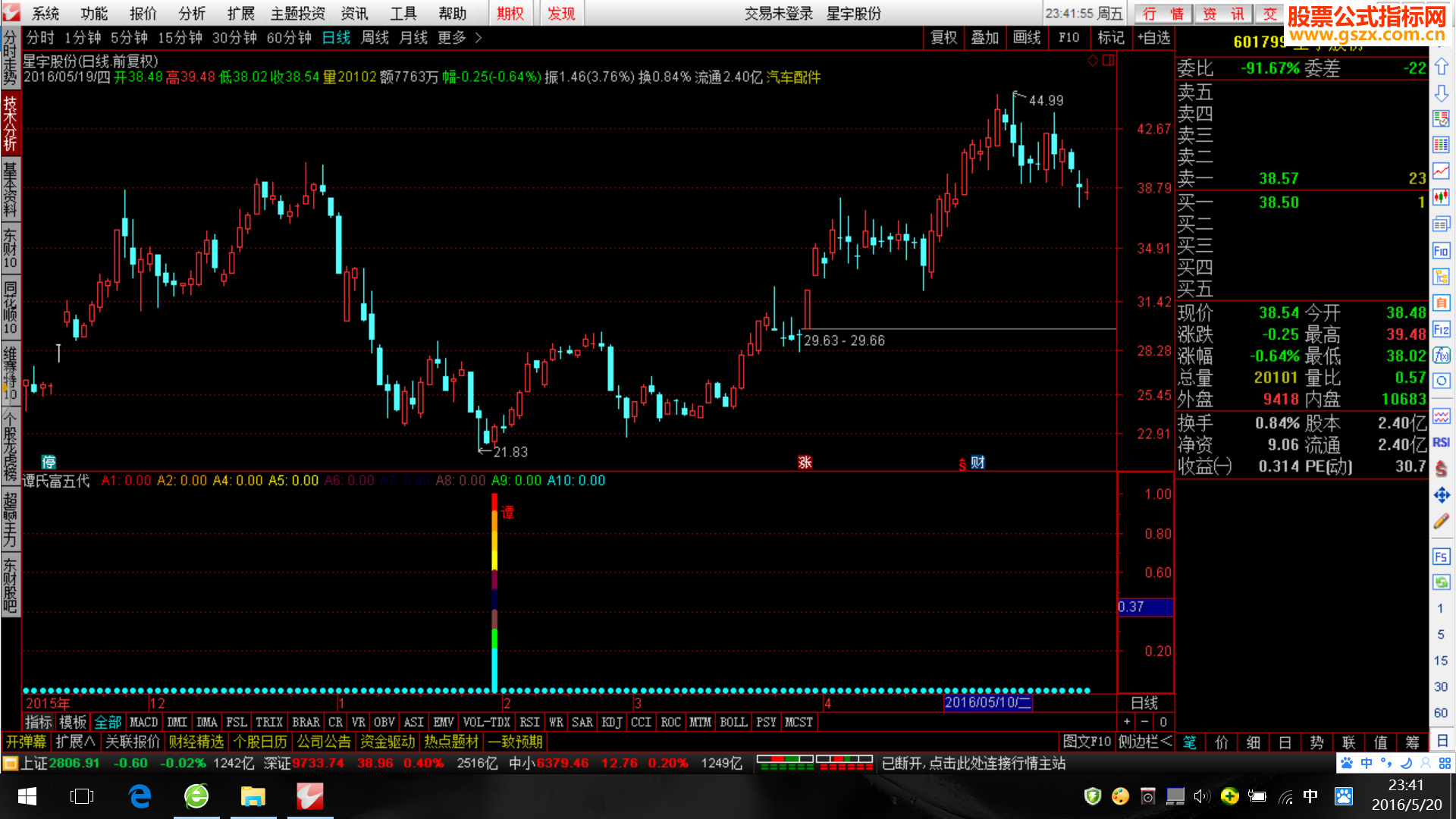
Task: Click the green refresh icon in right toolbar
Action: pos(1441,582)
